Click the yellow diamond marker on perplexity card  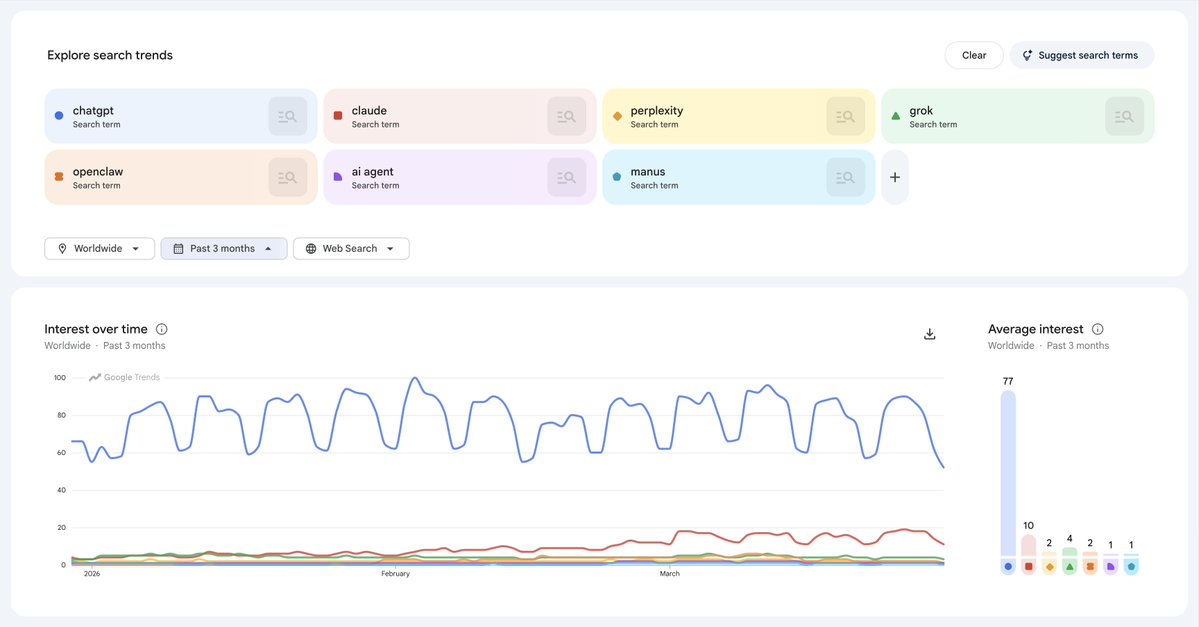pos(617,116)
